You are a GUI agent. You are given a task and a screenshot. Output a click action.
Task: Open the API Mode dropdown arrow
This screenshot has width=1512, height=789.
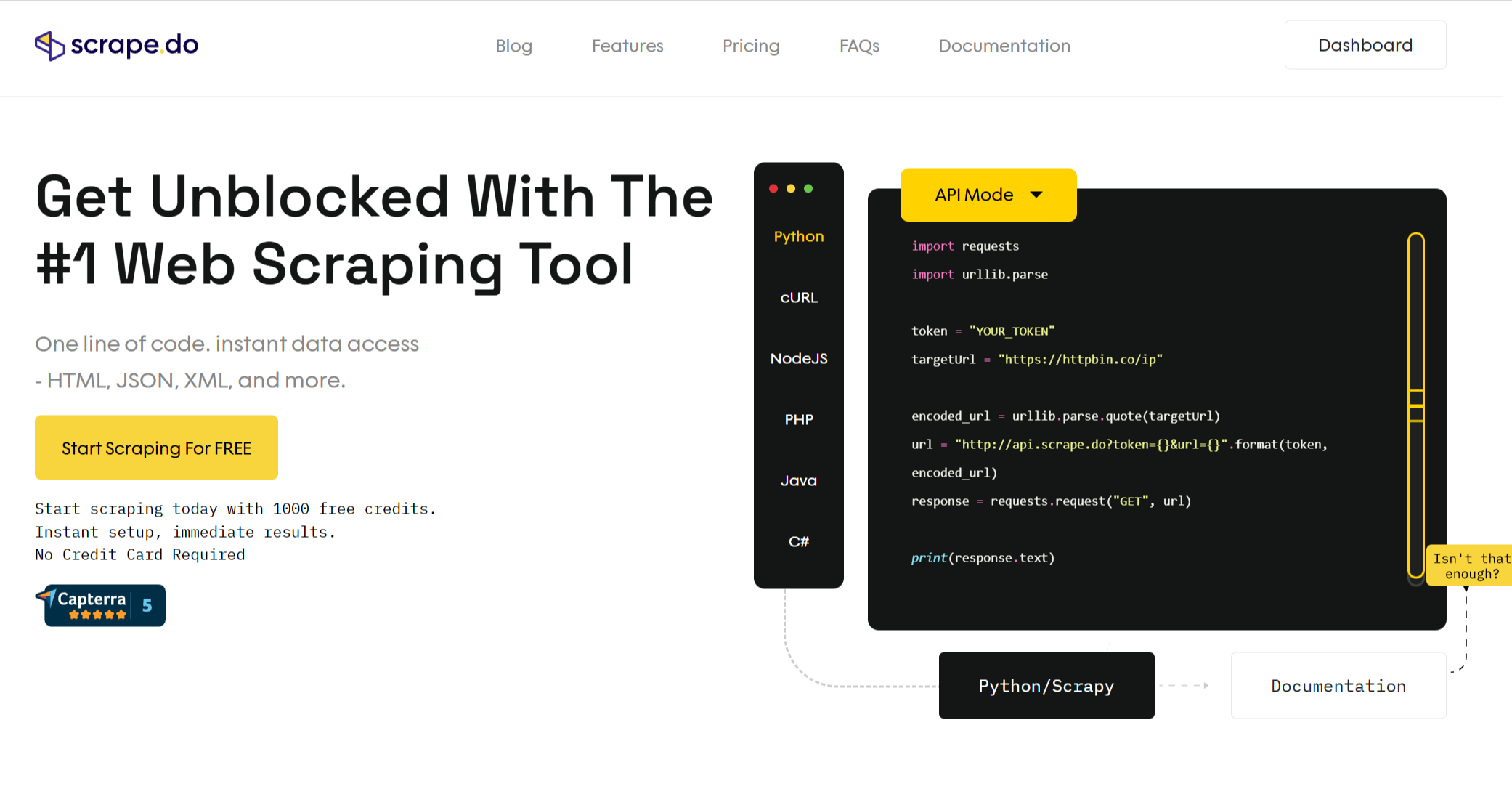[1036, 195]
